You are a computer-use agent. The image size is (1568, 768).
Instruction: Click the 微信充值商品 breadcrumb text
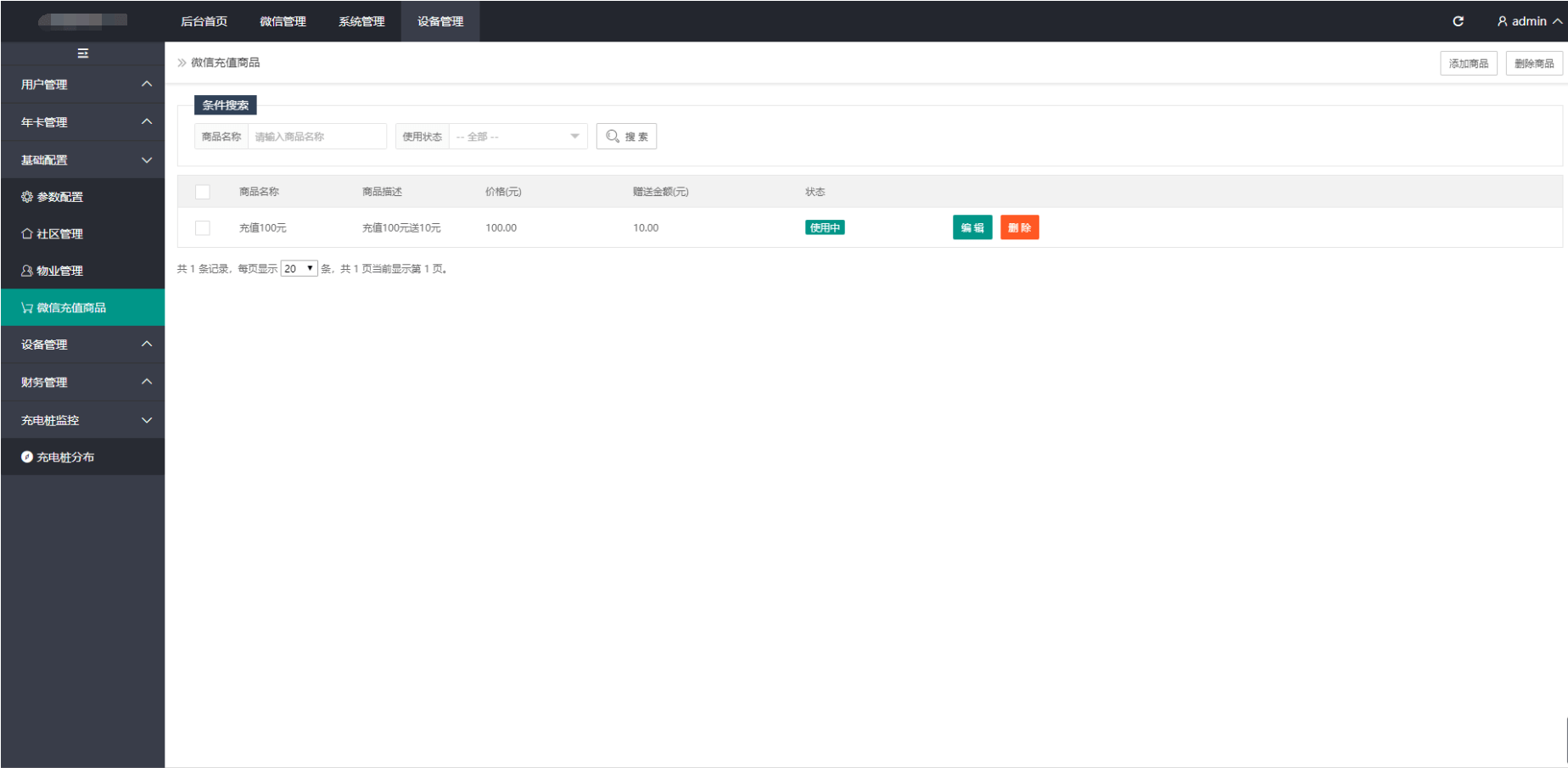pos(226,63)
